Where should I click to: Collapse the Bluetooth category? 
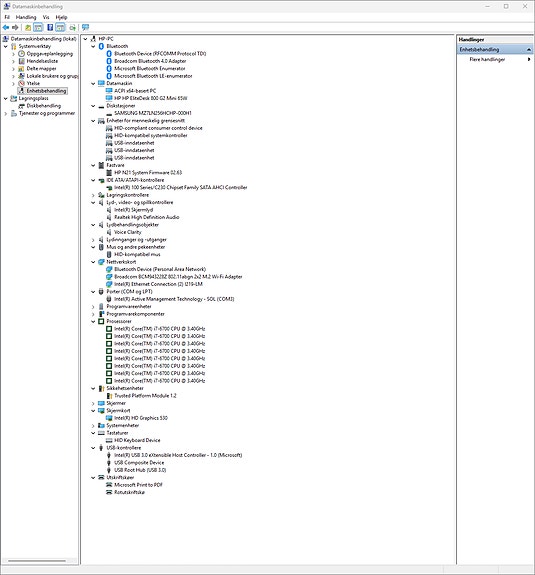[x=93, y=46]
